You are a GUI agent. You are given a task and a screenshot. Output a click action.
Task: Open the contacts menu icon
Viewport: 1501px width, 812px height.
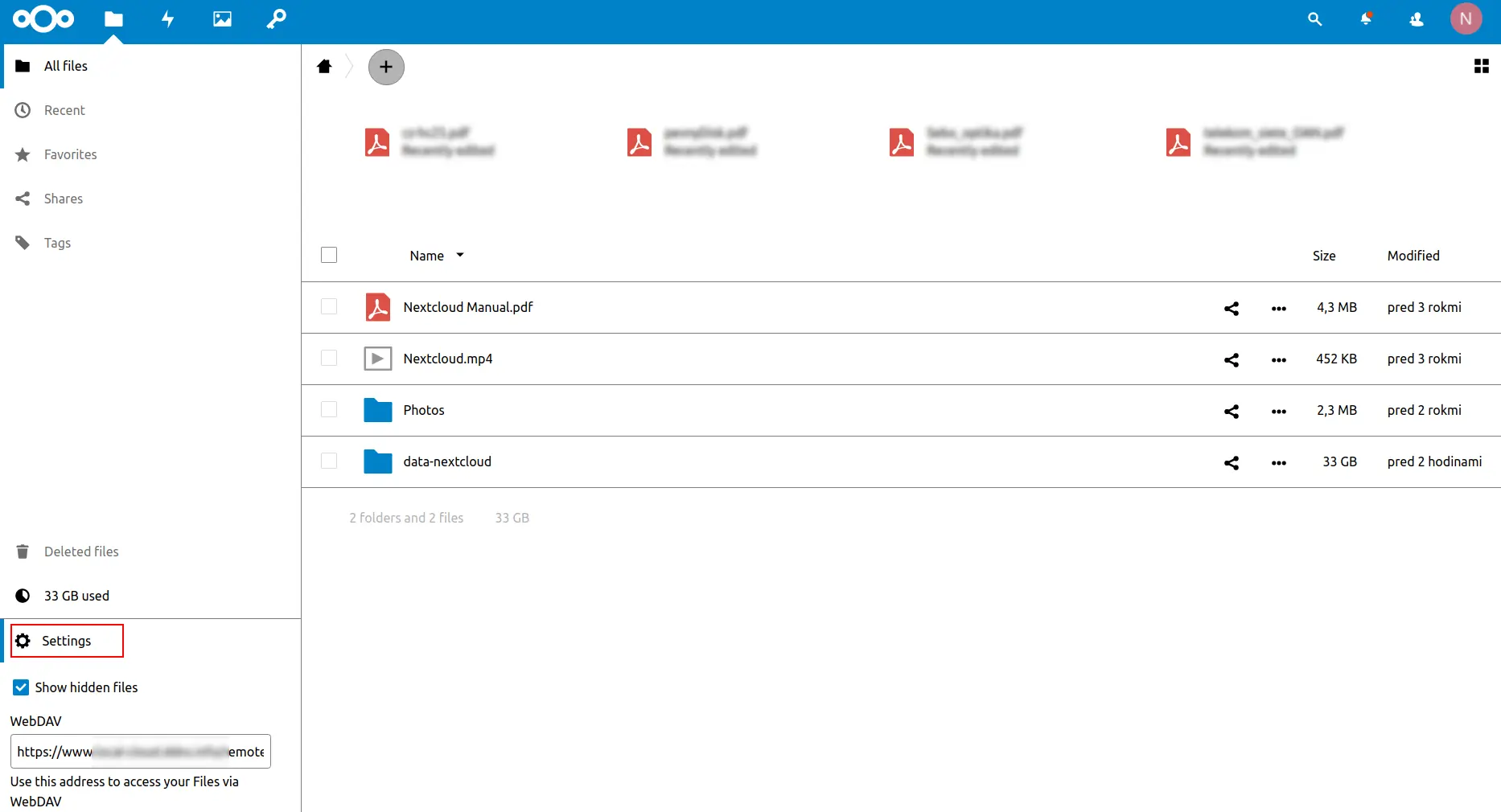coord(1417,19)
